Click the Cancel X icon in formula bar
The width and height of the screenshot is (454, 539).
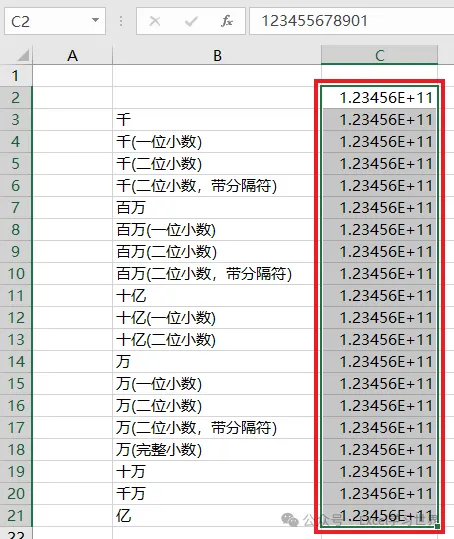pyautogui.click(x=155, y=21)
